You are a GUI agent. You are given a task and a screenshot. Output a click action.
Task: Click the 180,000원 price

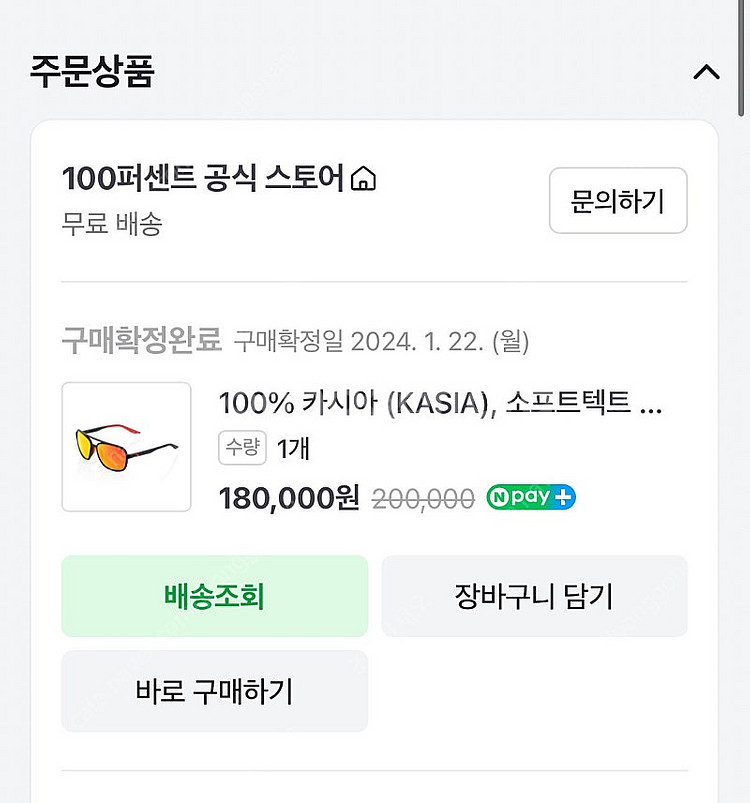tap(288, 497)
